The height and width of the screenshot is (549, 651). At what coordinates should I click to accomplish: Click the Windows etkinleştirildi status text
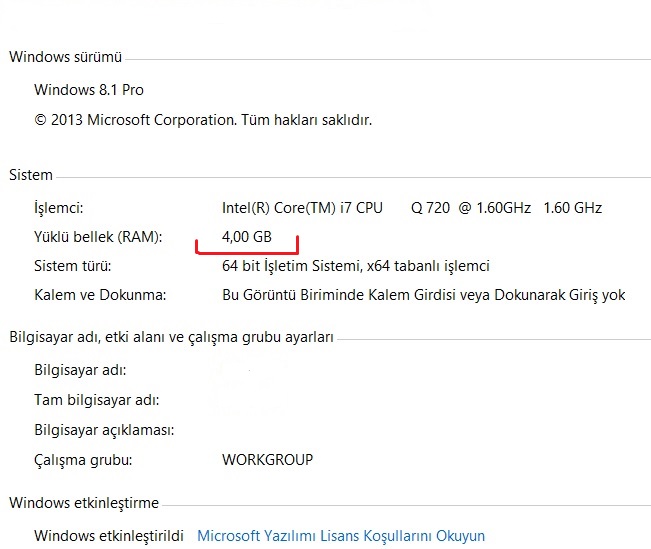tap(108, 536)
